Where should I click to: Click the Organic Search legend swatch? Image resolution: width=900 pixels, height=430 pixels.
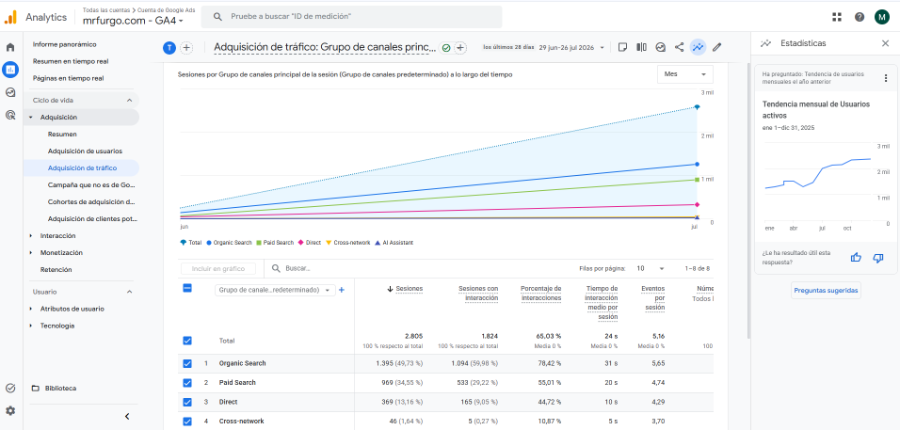pyautogui.click(x=209, y=243)
